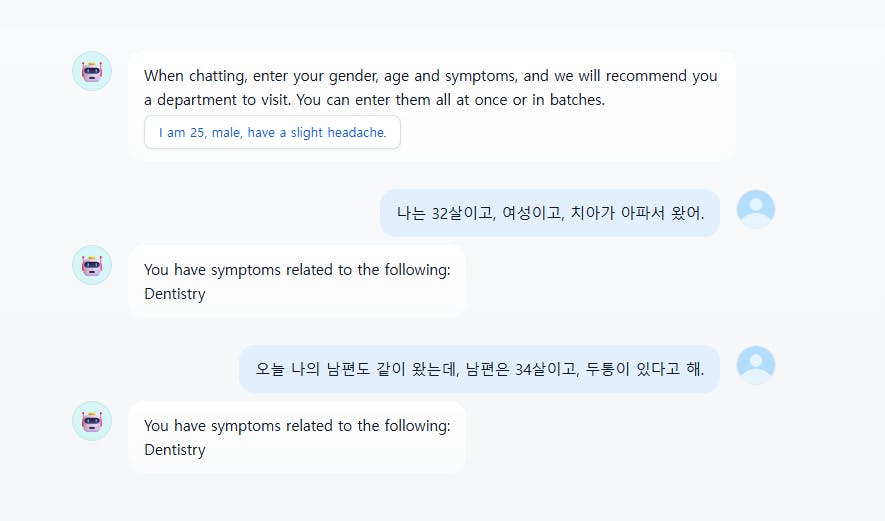Select the "I am 25, male" suggestion chip
Viewport: 885px width, 521px height.
pos(272,132)
